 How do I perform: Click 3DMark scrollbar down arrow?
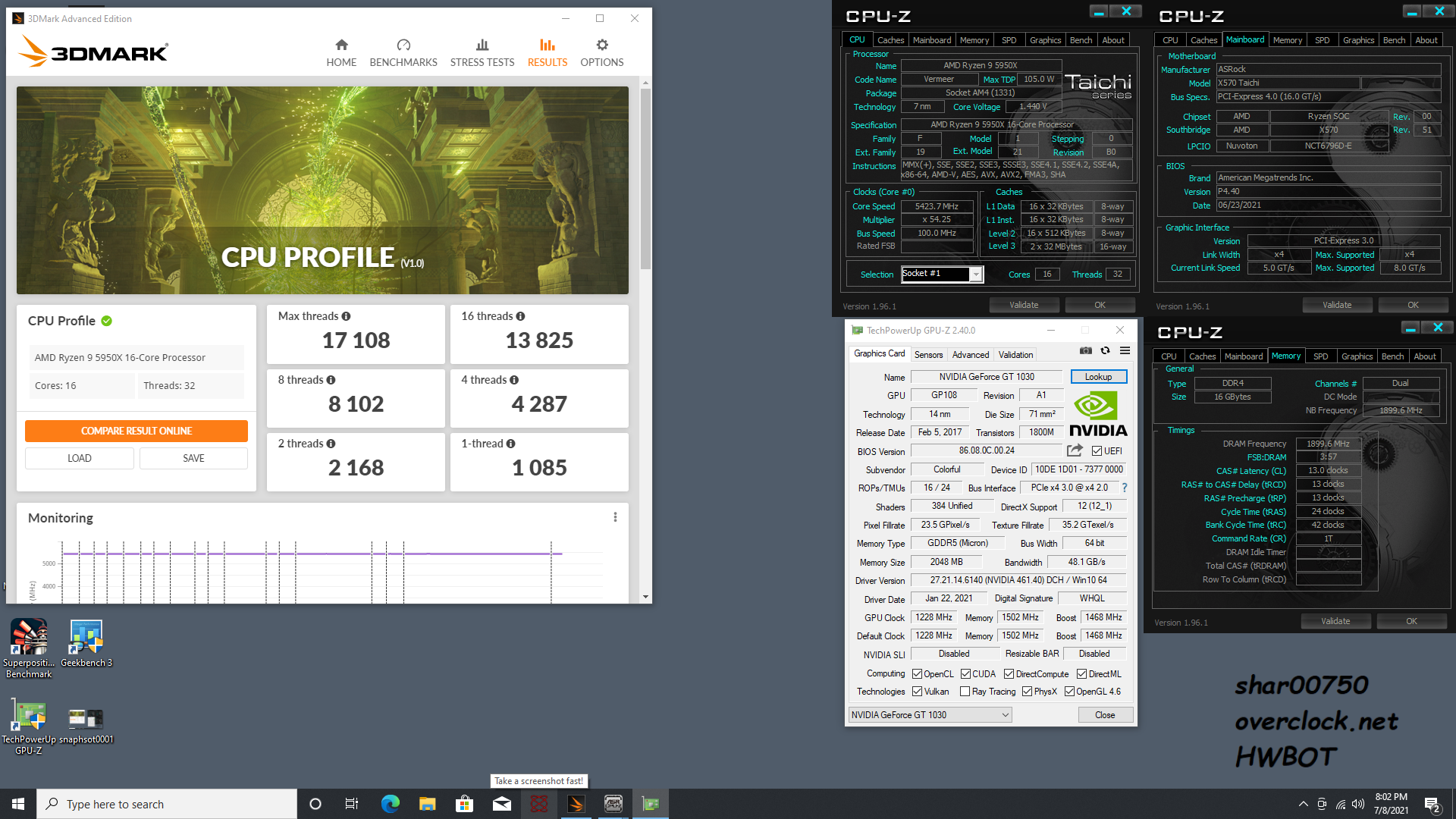click(x=645, y=597)
